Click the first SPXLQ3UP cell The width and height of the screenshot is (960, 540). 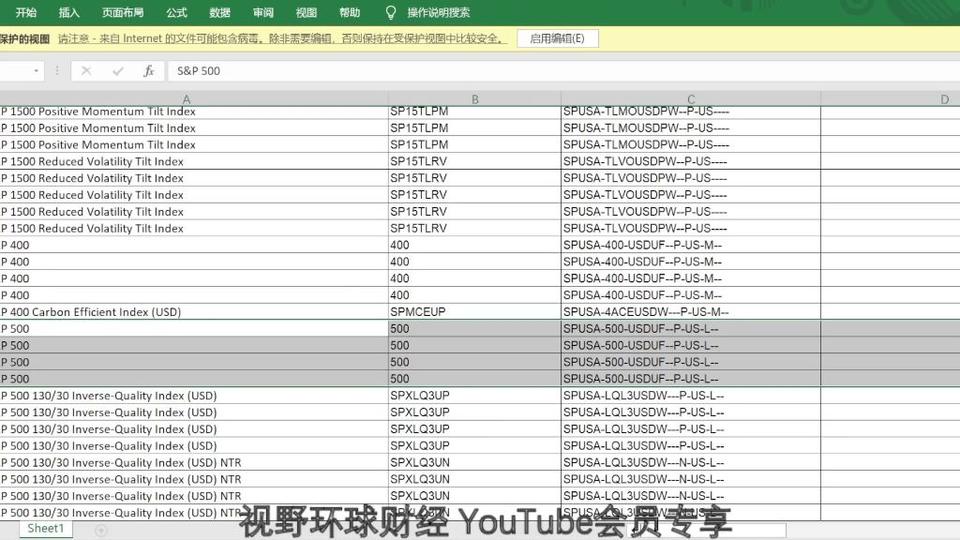(474, 396)
